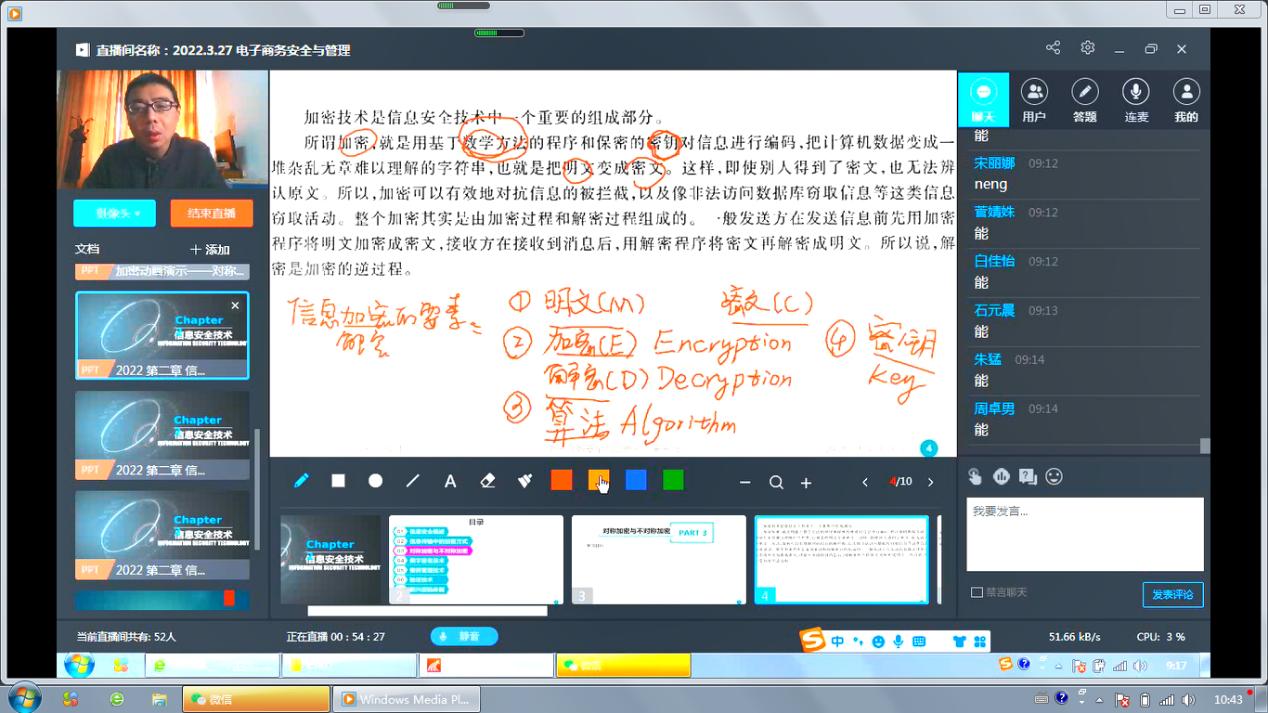The width and height of the screenshot is (1268, 713).
Task: Select the pencil drawing tool
Action: pyautogui.click(x=301, y=481)
